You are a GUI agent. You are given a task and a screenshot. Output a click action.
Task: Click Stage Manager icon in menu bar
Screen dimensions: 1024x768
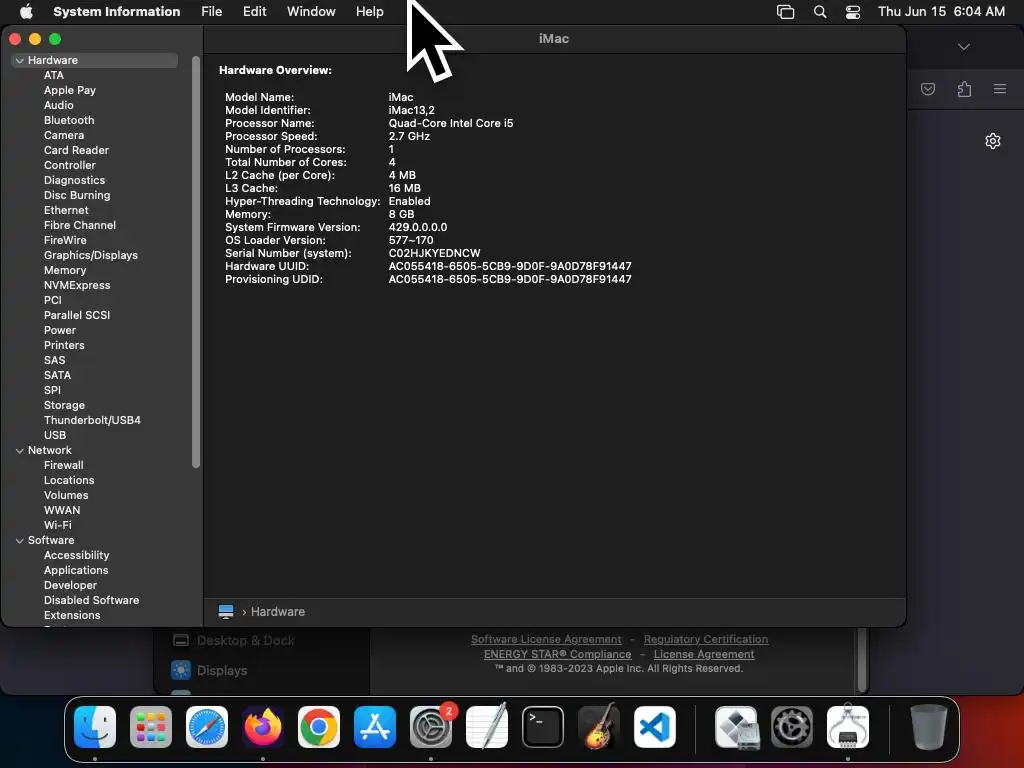point(786,11)
